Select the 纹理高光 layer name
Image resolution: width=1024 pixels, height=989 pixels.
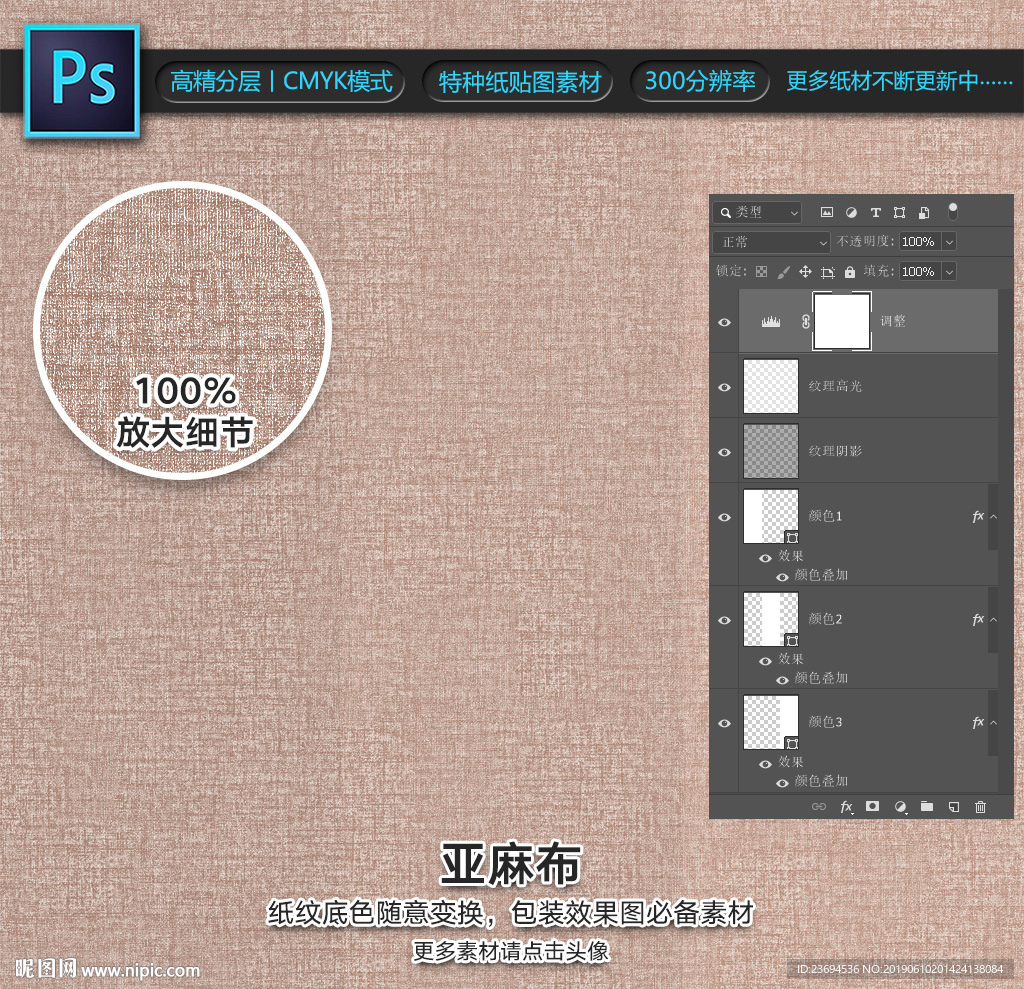pyautogui.click(x=835, y=387)
